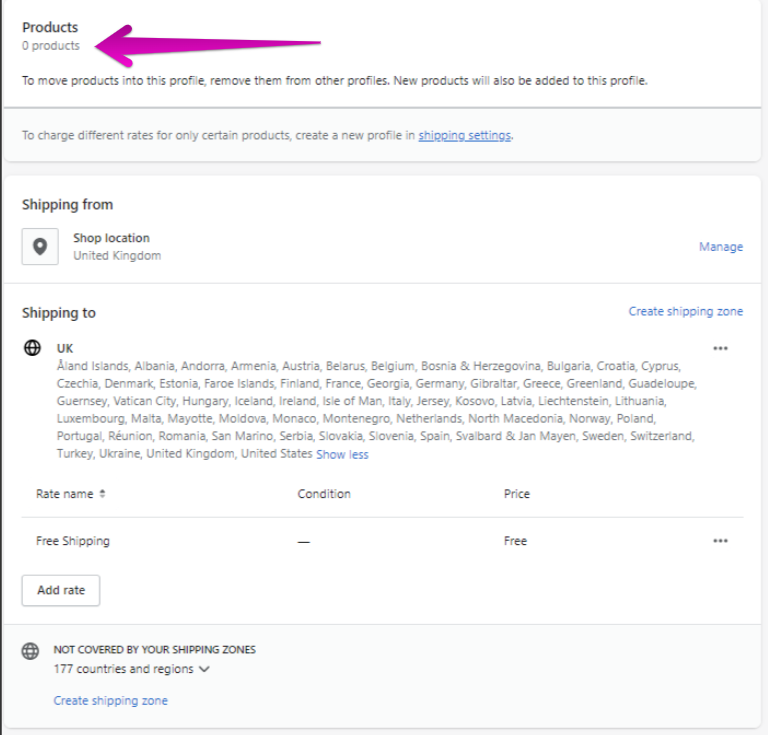768x735 pixels.
Task: Click the 0 products count text
Action: (51, 46)
